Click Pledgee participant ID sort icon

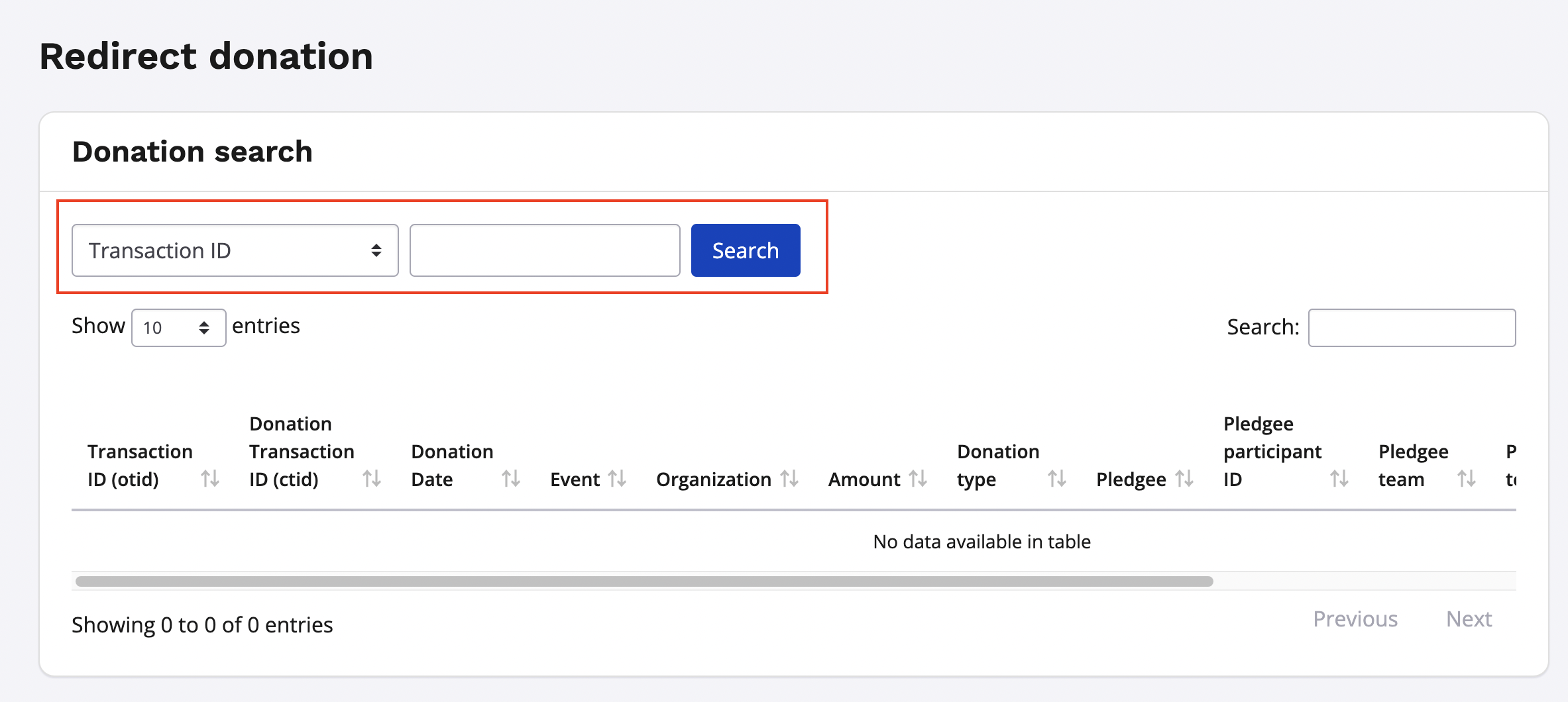(x=1339, y=478)
